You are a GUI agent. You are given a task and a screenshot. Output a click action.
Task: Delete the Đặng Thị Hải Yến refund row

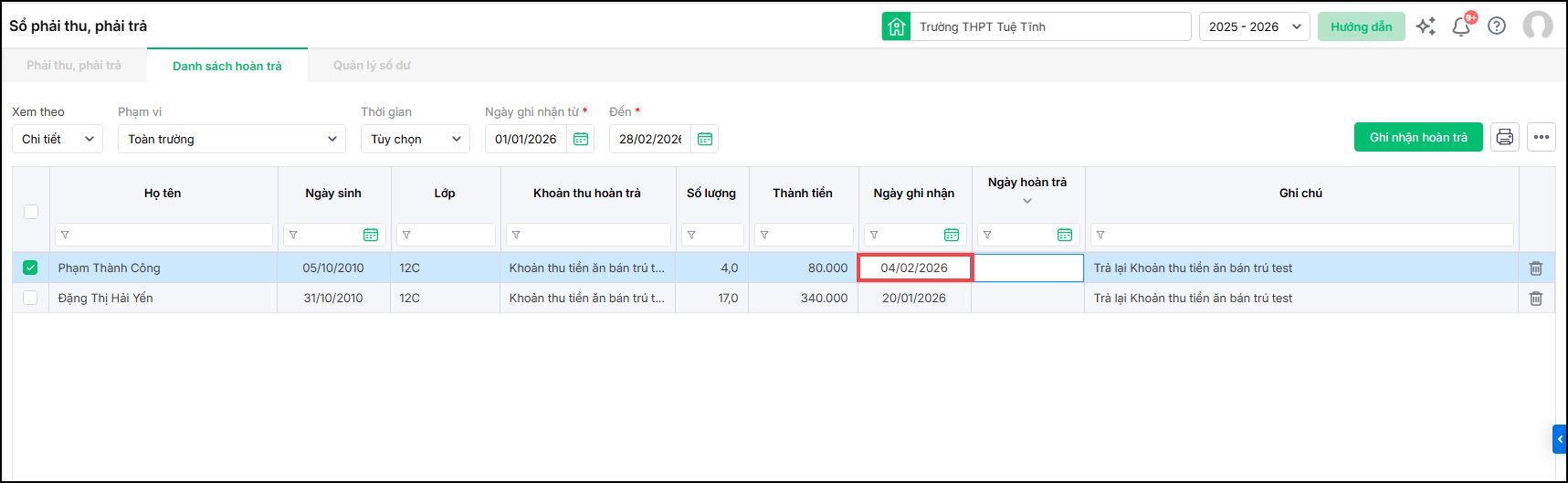[x=1536, y=299]
